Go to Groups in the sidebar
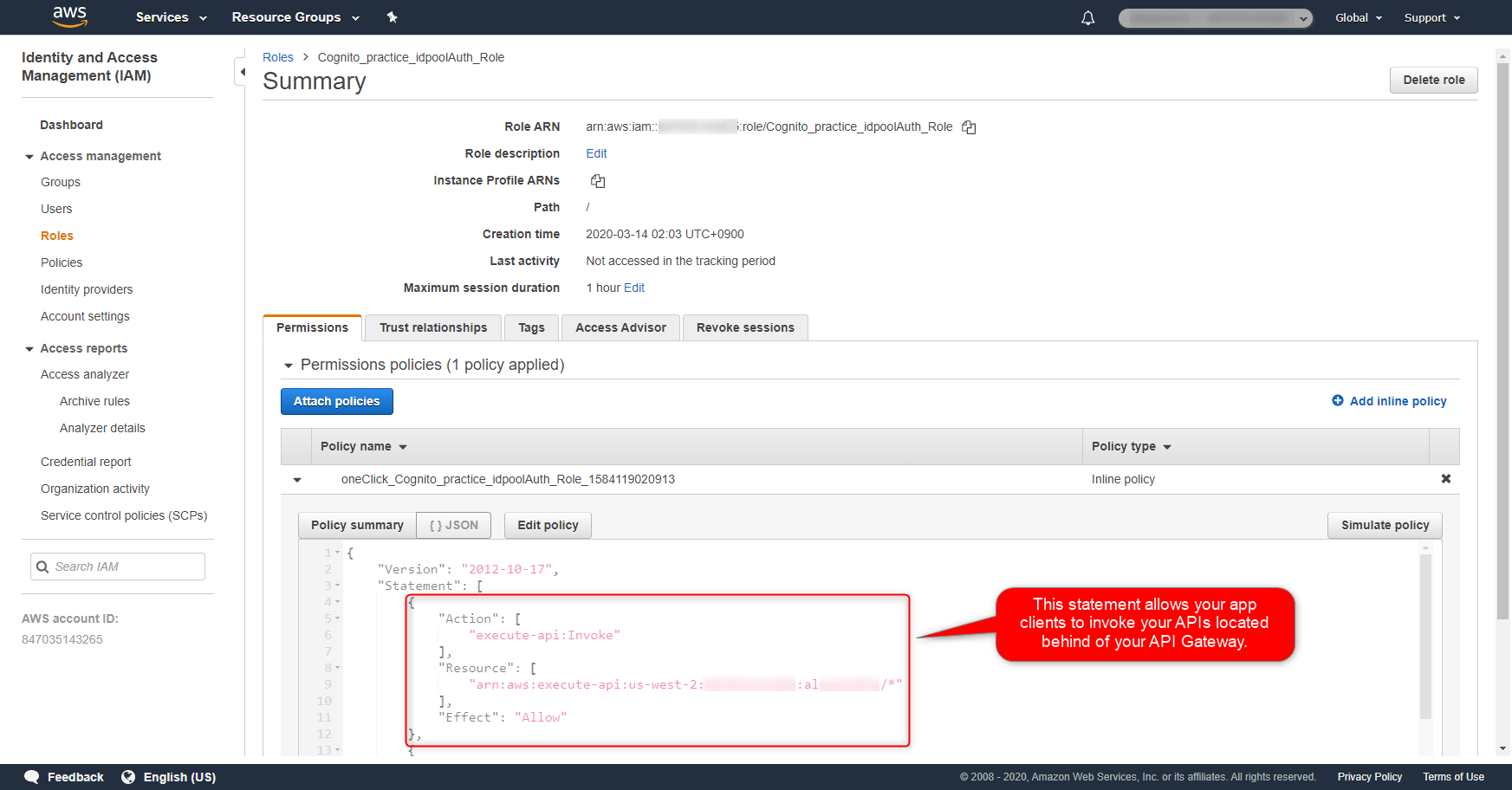 point(61,182)
